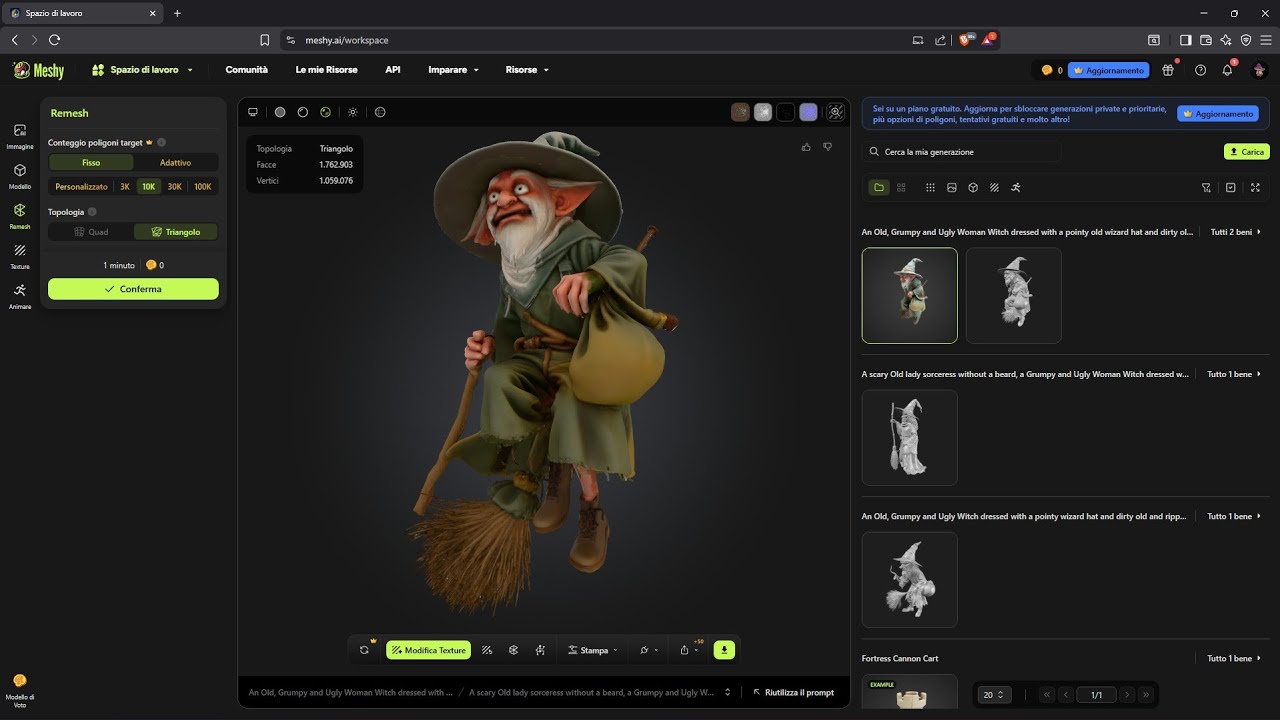Open the sort filter icon in assets panel
Viewport: 1280px width, 720px height.
(1206, 187)
